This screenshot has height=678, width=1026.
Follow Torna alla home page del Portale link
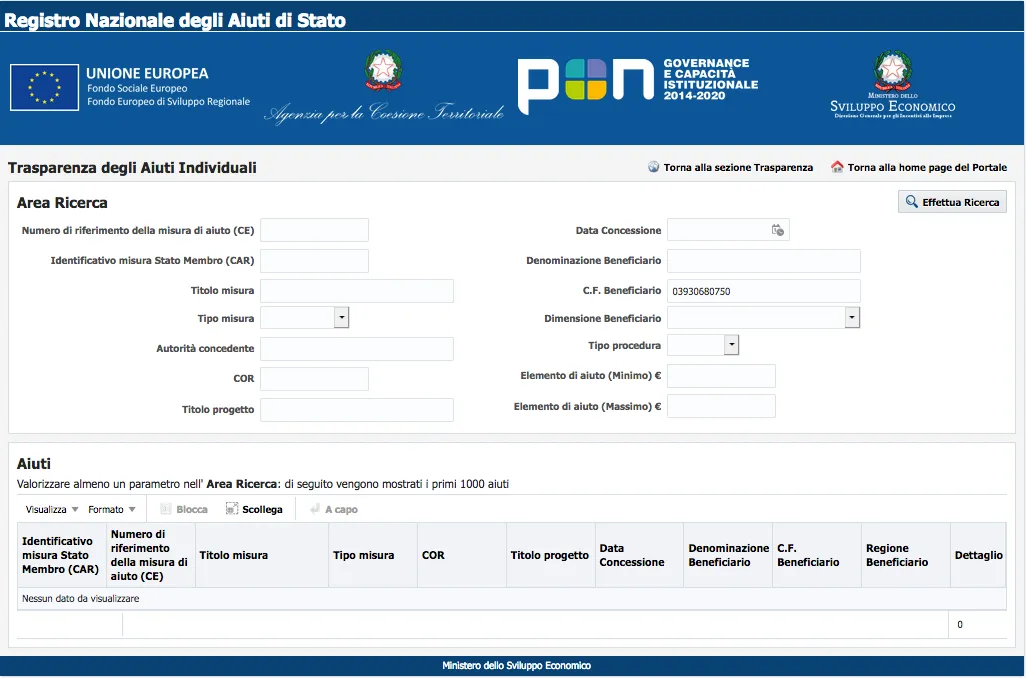coord(927,168)
